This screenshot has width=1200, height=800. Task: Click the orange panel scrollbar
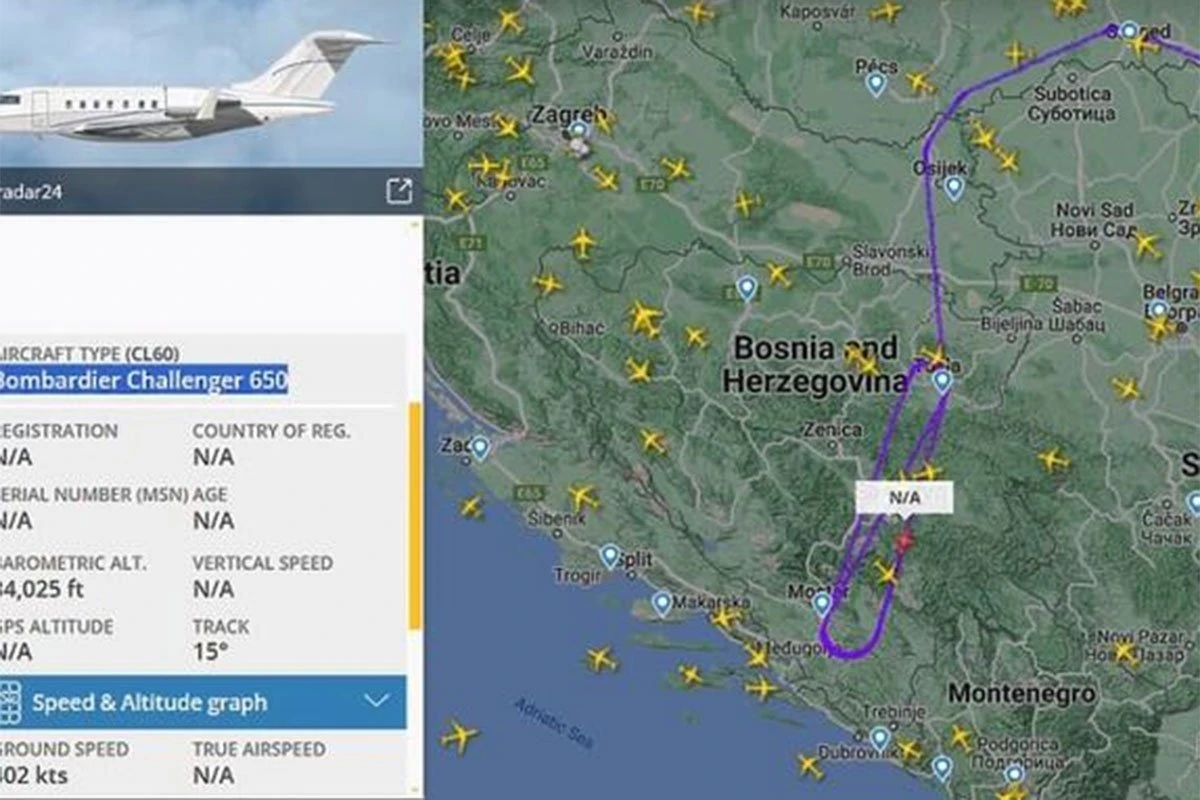tap(415, 517)
